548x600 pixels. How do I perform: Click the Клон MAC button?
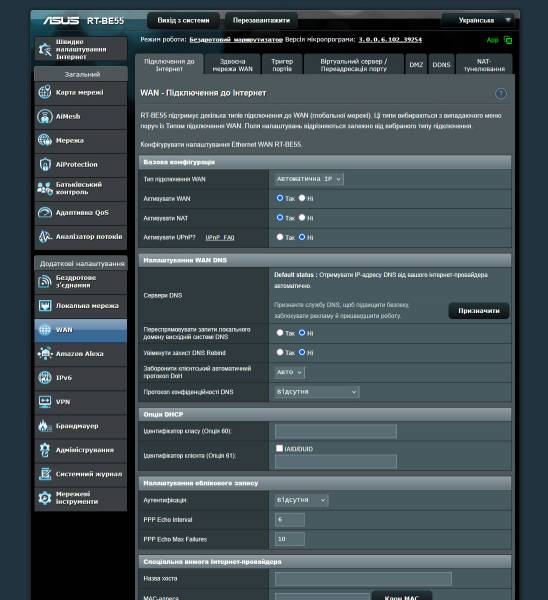pos(402,596)
